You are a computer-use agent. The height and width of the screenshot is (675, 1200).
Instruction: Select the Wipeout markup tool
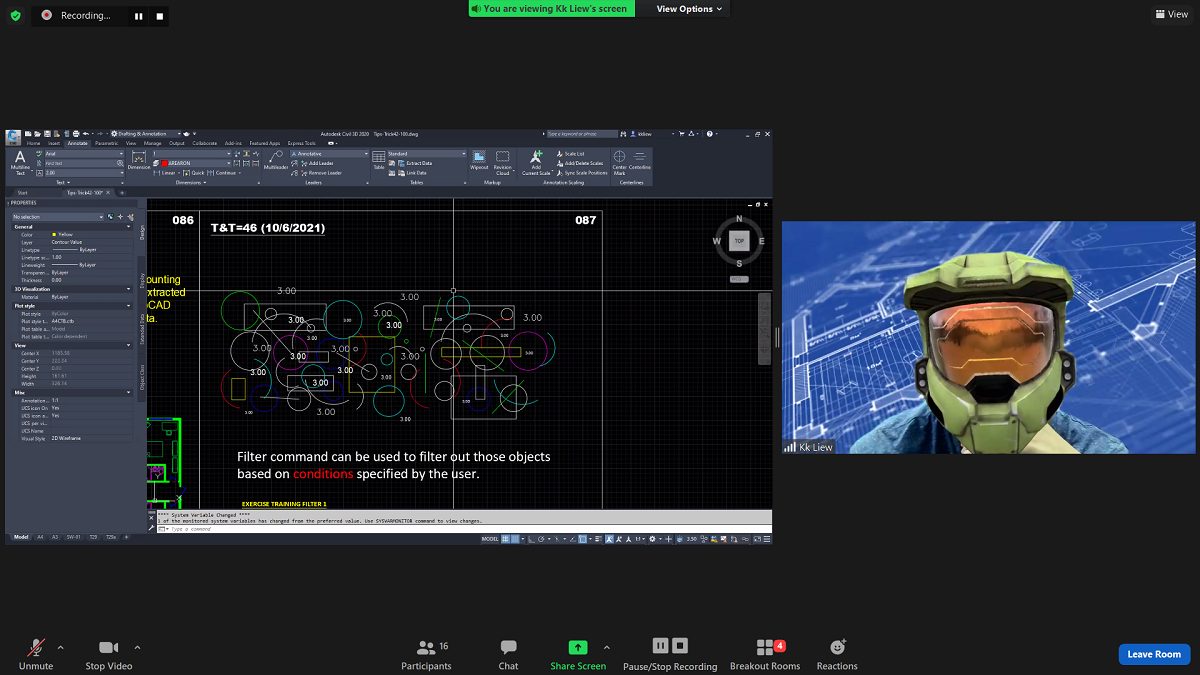(479, 162)
